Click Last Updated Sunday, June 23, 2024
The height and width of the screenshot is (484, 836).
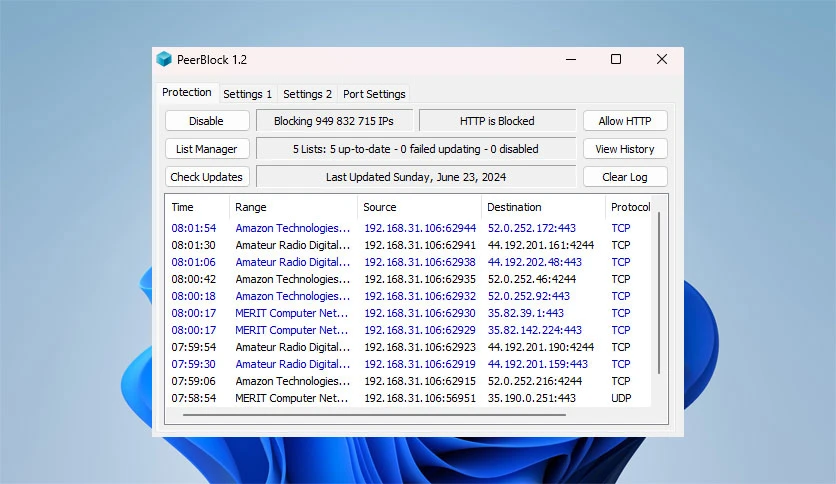tap(416, 177)
